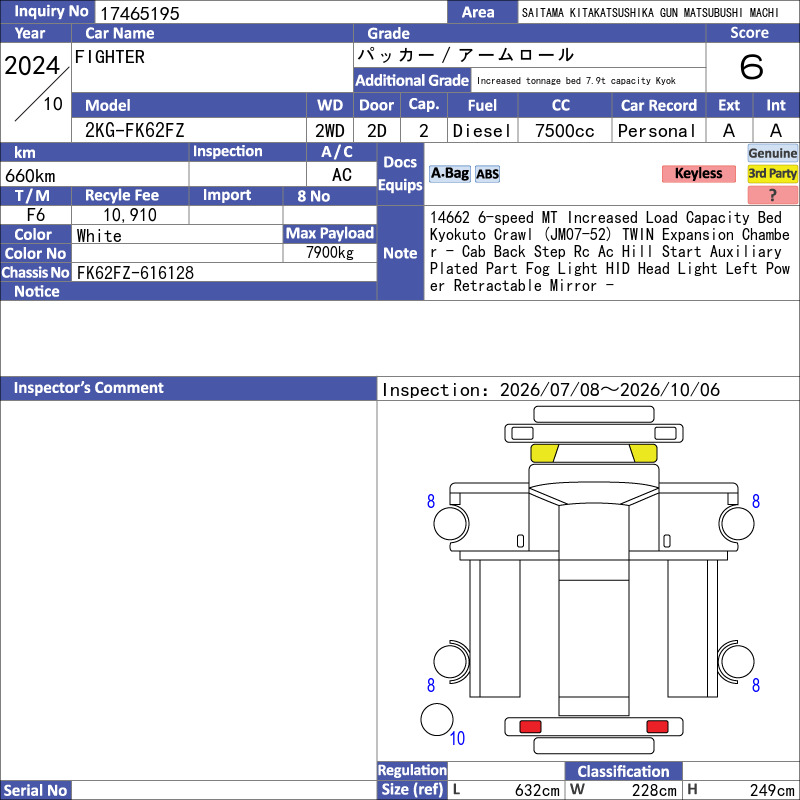Image resolution: width=800 pixels, height=800 pixels.
Task: Click the 2WD drive value
Action: coord(330,131)
